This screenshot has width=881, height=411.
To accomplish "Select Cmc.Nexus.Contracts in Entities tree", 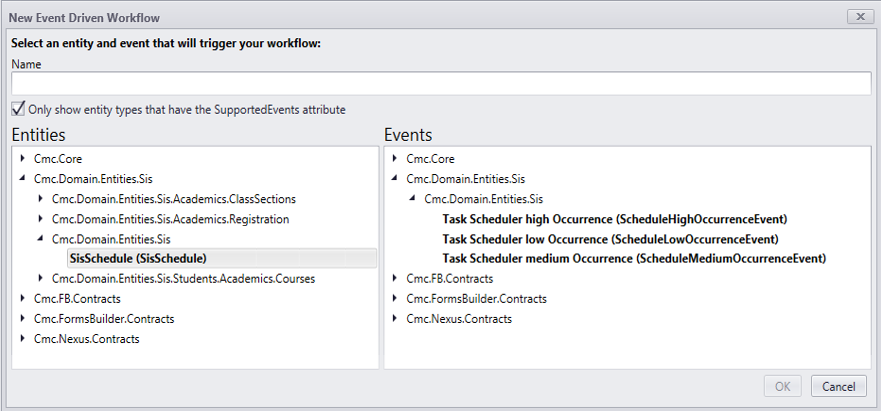I will click(x=86, y=338).
